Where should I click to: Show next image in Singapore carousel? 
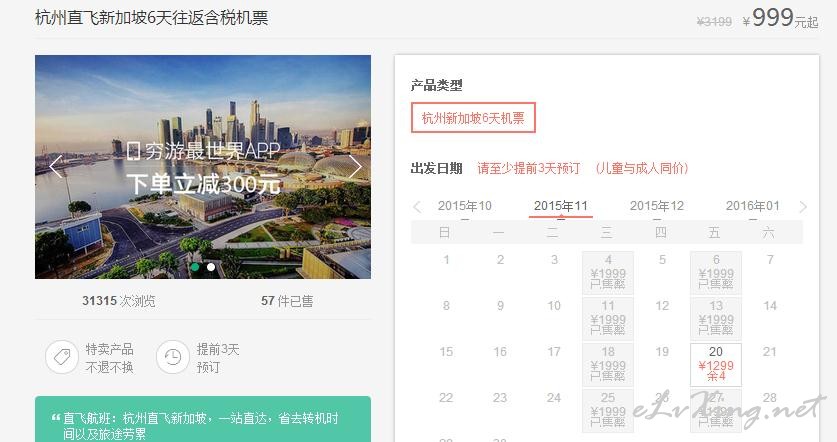[x=355, y=167]
